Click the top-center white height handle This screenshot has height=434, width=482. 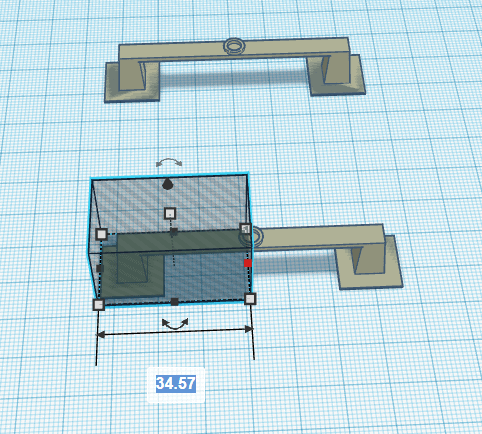click(x=170, y=213)
